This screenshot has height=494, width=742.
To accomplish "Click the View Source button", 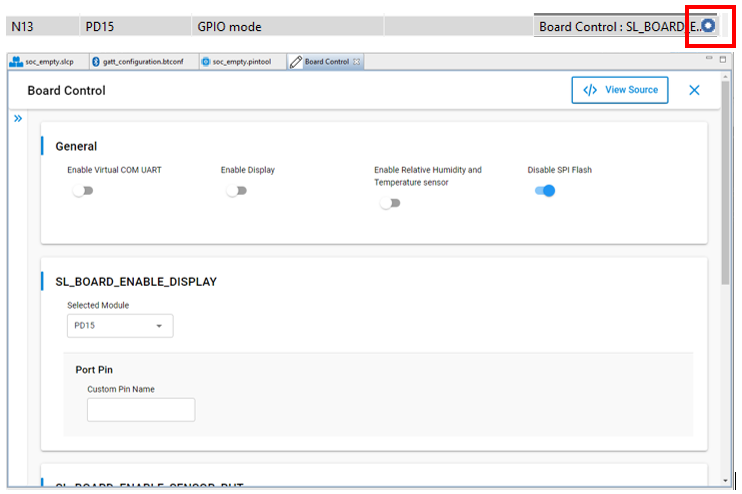I will pos(620,90).
